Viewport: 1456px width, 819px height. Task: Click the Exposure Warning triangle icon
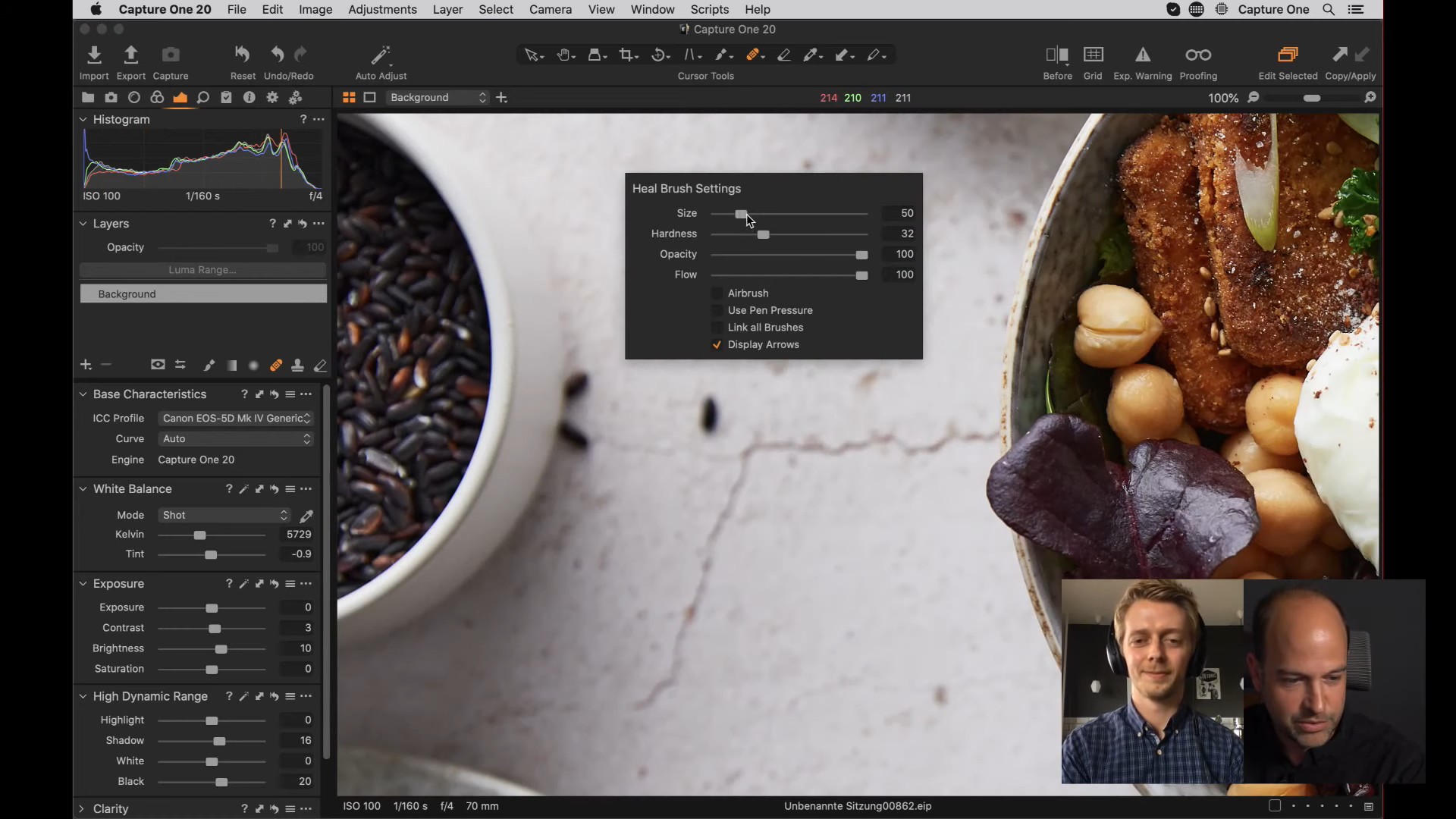[1142, 55]
